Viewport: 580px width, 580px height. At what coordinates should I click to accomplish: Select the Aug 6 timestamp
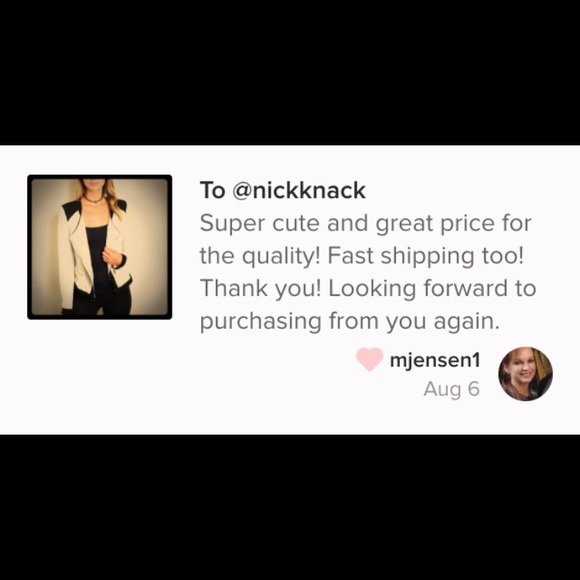point(452,389)
